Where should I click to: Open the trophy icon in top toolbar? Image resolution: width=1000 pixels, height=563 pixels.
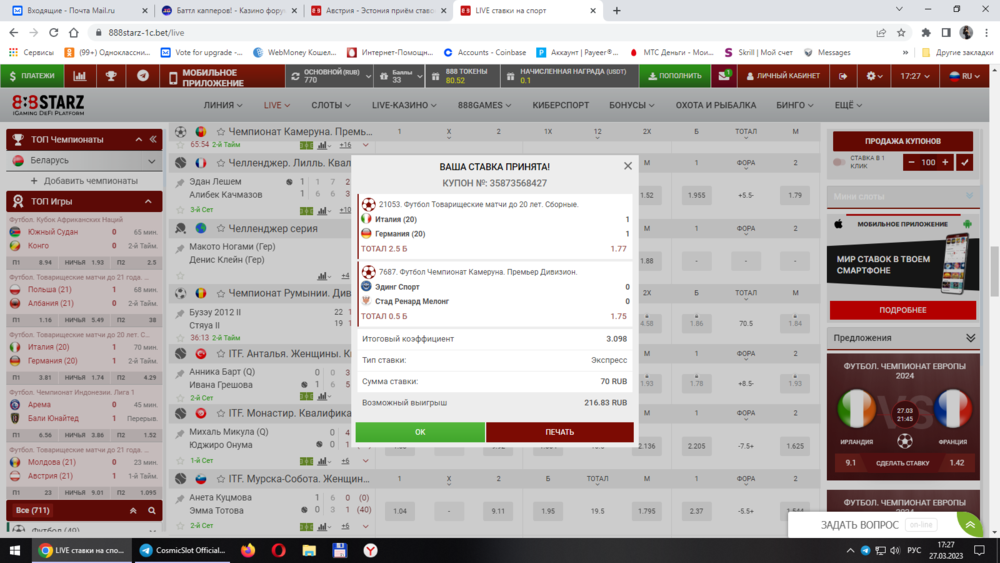[111, 76]
